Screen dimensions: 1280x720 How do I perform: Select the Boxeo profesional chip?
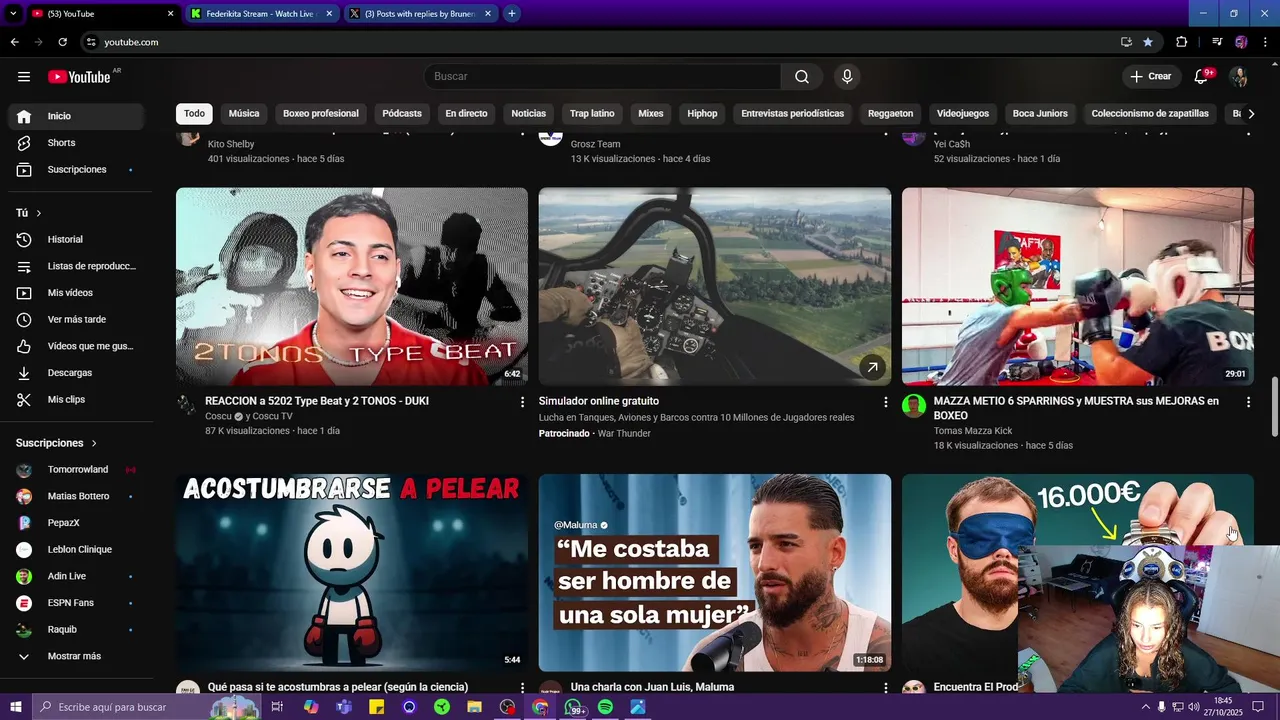[x=321, y=114]
